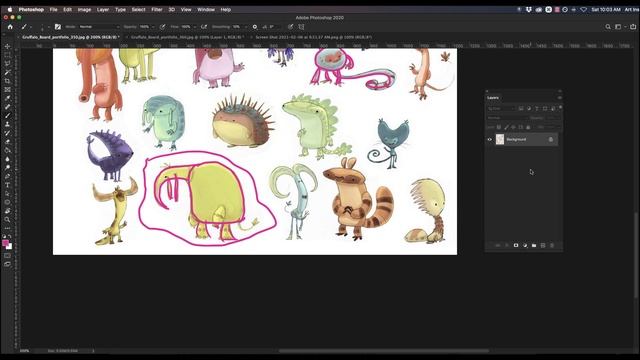The width and height of the screenshot is (640, 360).
Task: Open the Window menu
Action: point(206,9)
